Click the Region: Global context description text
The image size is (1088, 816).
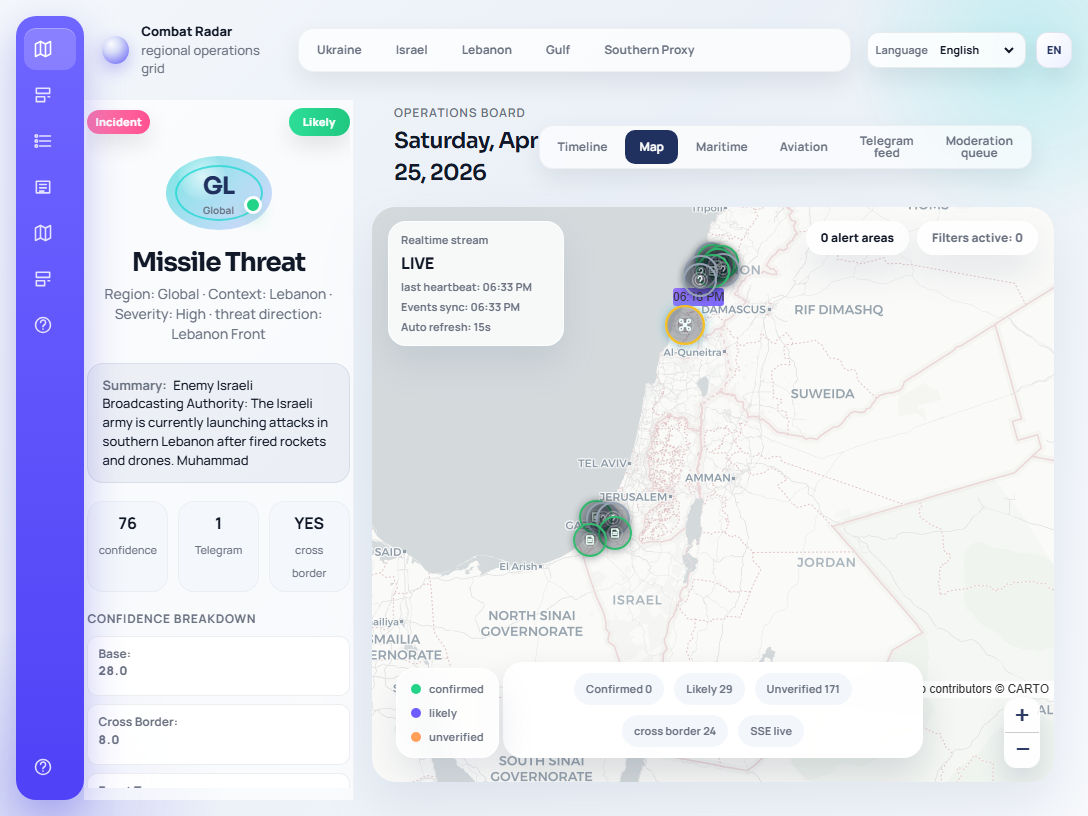point(219,314)
